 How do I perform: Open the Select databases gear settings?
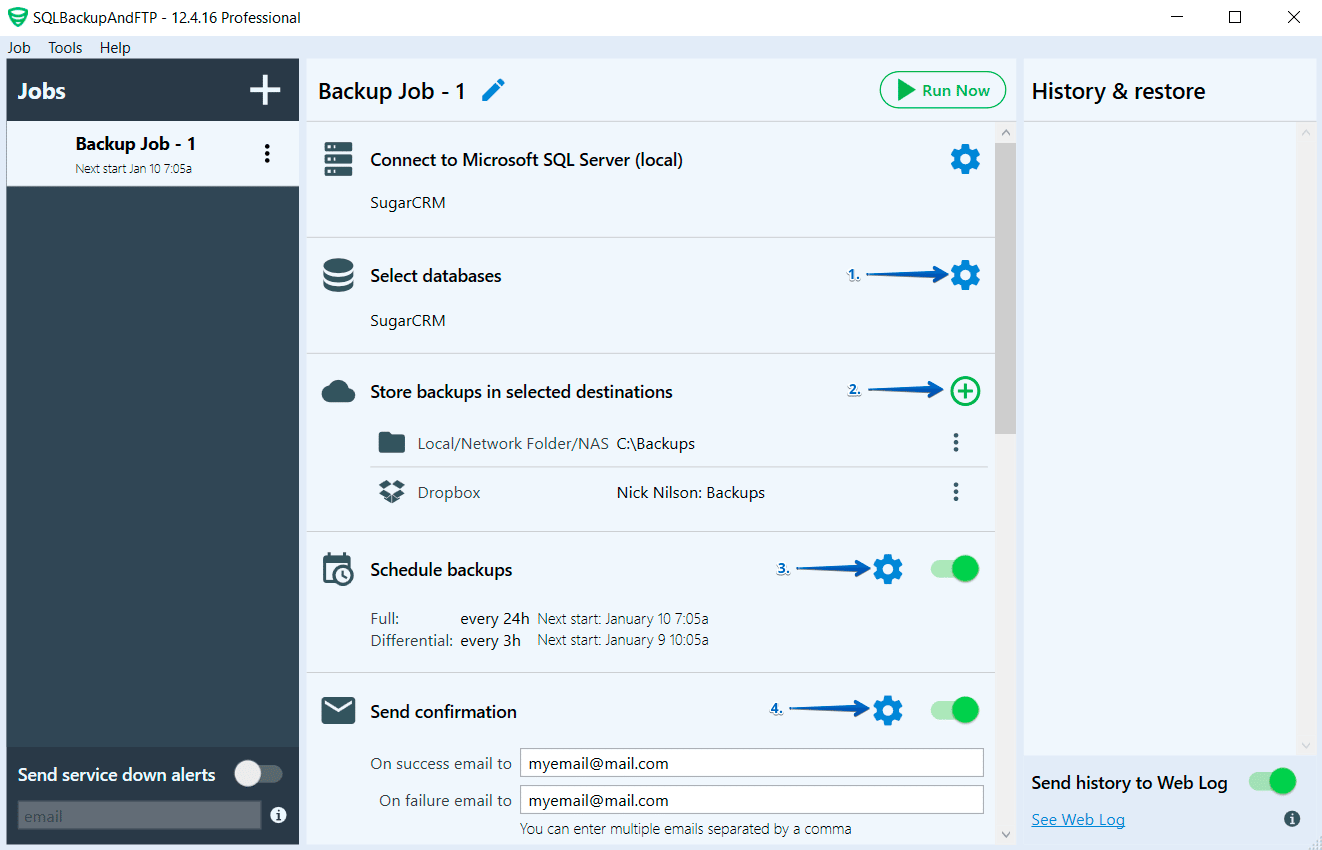965,275
